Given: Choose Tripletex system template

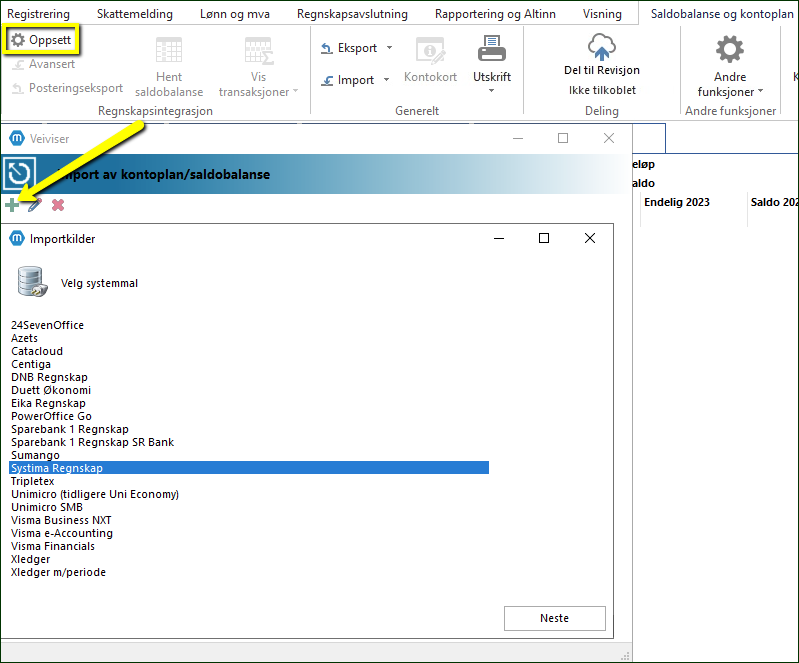Looking at the screenshot, I should (33, 481).
